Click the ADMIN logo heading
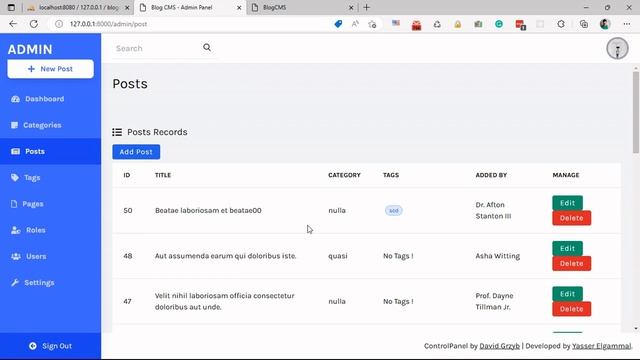The image size is (640, 360). pyautogui.click(x=30, y=49)
